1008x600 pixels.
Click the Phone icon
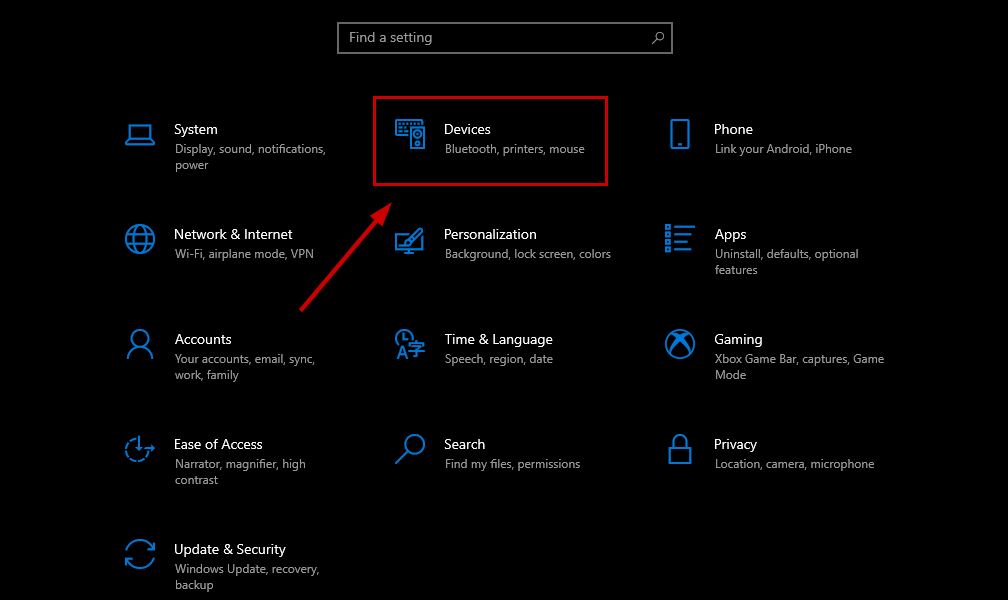pyautogui.click(x=680, y=134)
